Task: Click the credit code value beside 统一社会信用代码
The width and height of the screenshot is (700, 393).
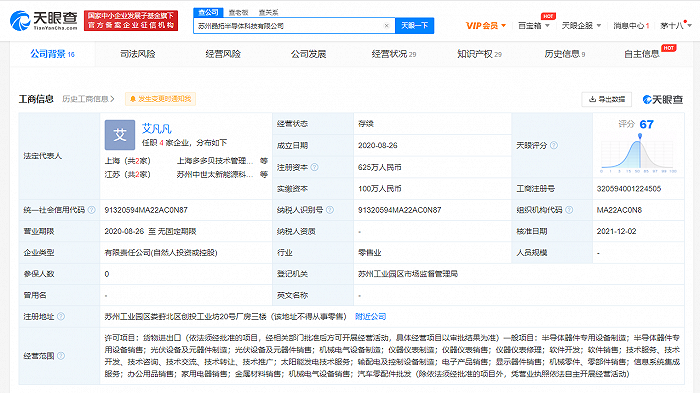Action: pos(146,210)
